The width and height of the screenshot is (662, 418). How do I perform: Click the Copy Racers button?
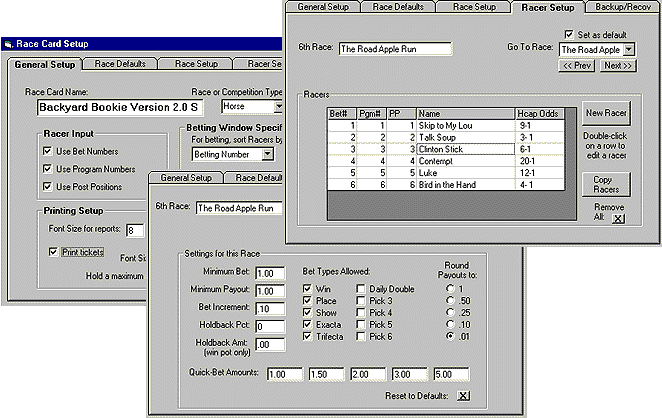click(606, 185)
